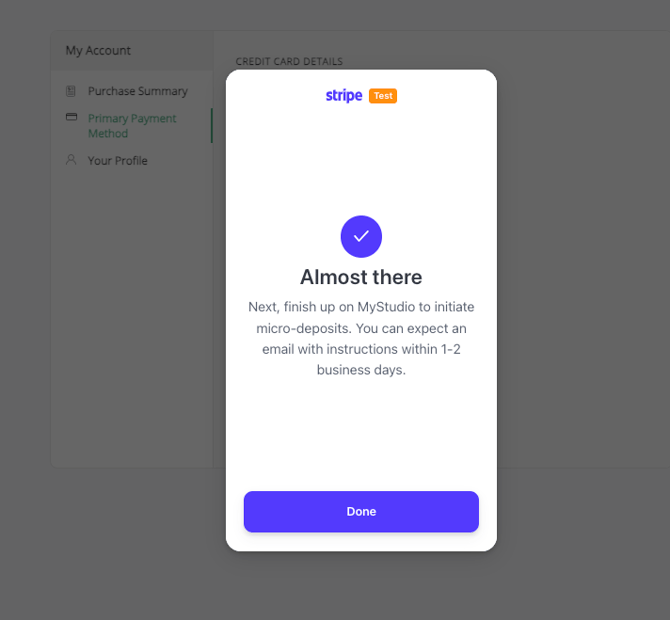Viewport: 670px width, 620px height.
Task: Click the credit card icon in sidebar
Action: 71,117
